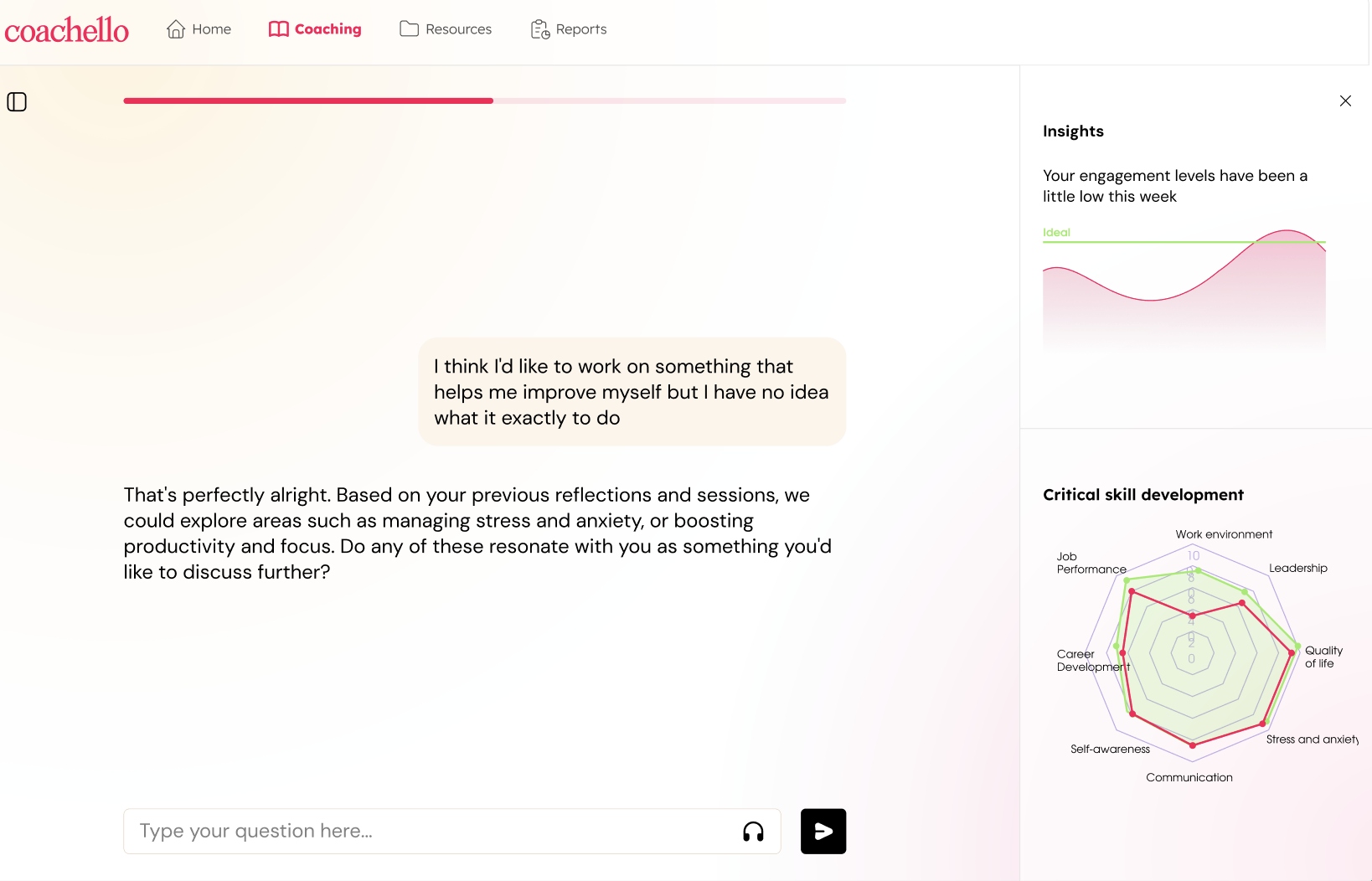Click the Leadership axis label on radar
The image size is (1372, 881).
[1297, 569]
